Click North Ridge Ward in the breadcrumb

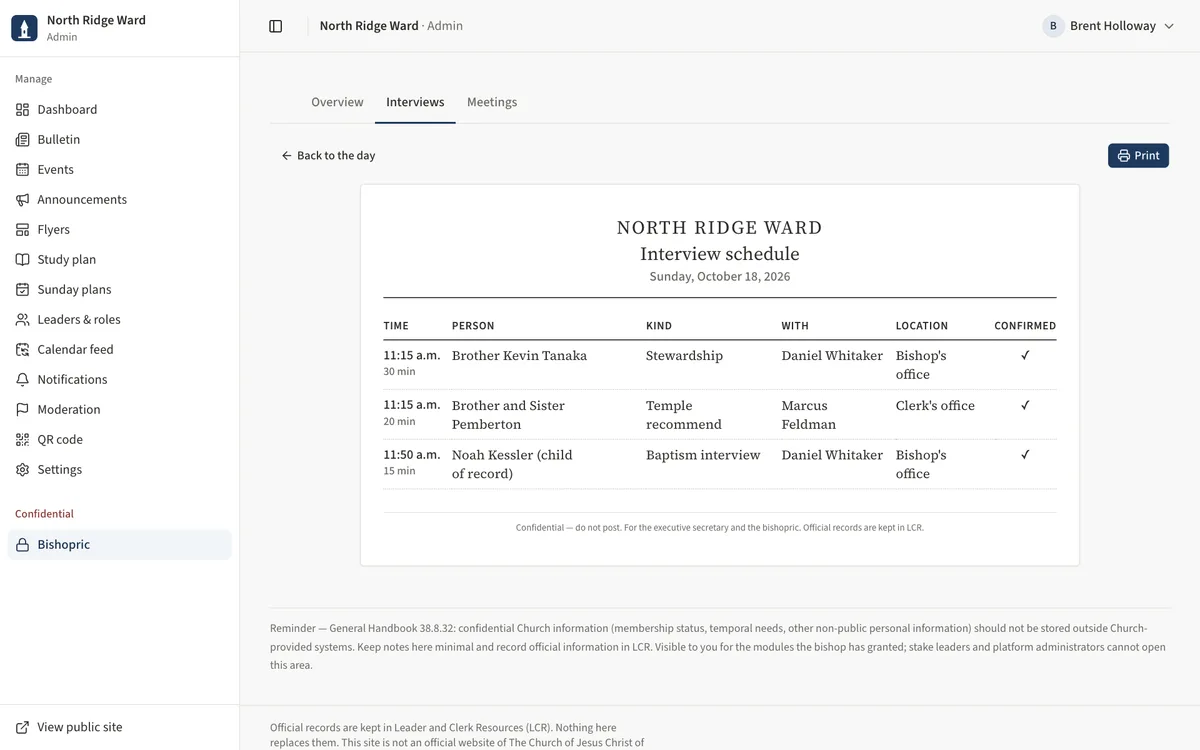coord(369,26)
